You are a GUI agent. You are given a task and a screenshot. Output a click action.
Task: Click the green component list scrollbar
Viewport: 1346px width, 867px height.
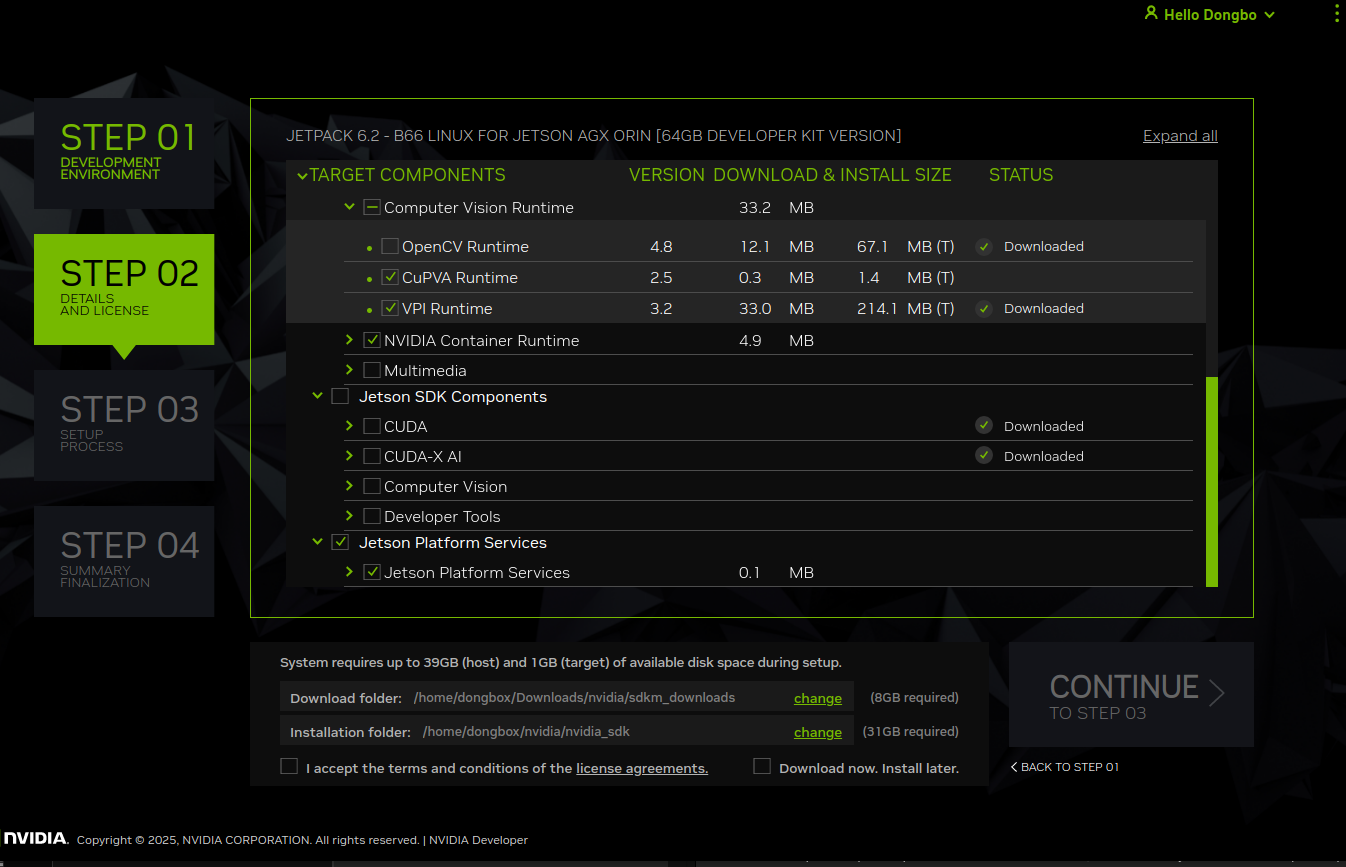pyautogui.click(x=1211, y=480)
